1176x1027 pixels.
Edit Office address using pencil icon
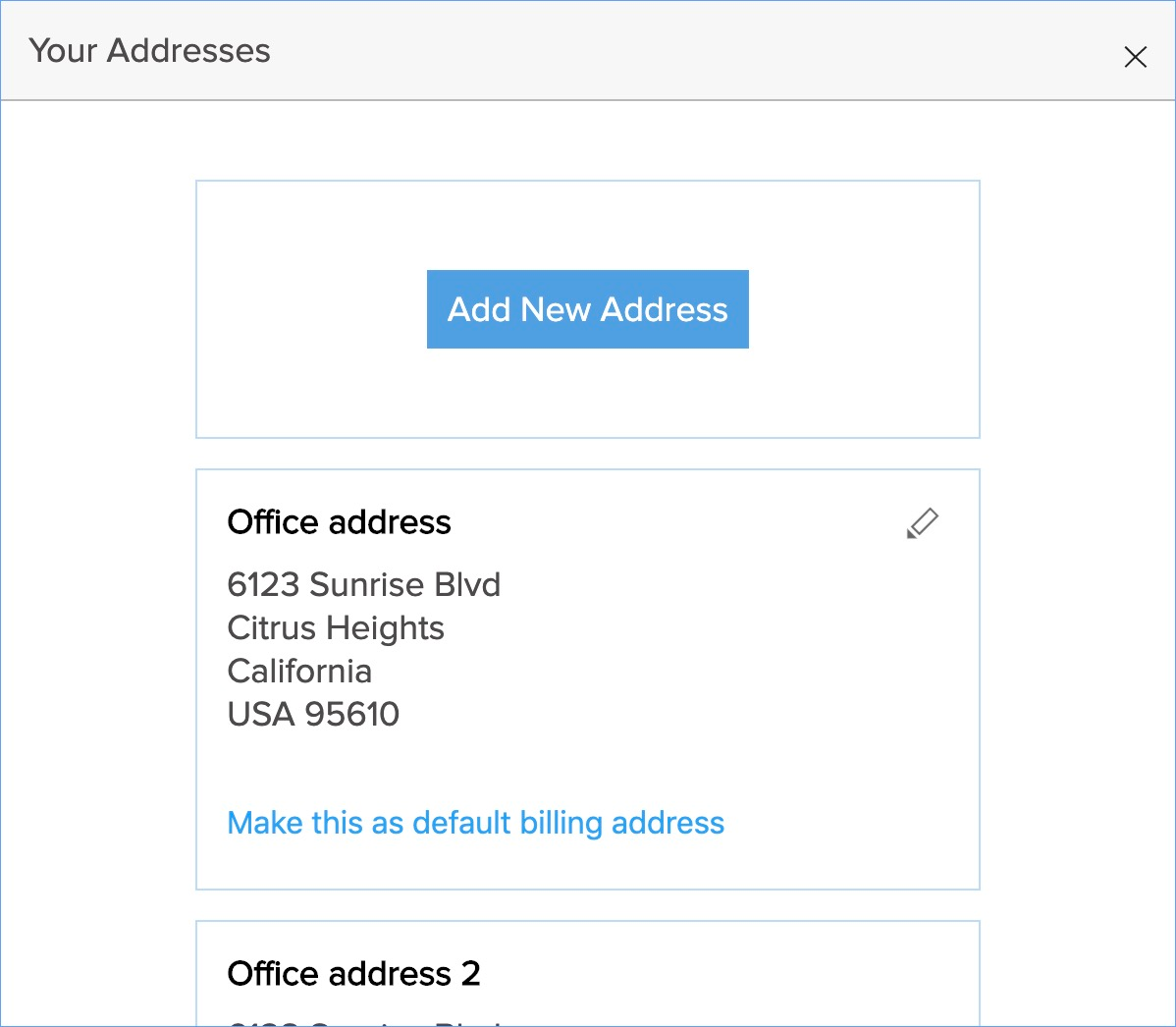tap(922, 523)
